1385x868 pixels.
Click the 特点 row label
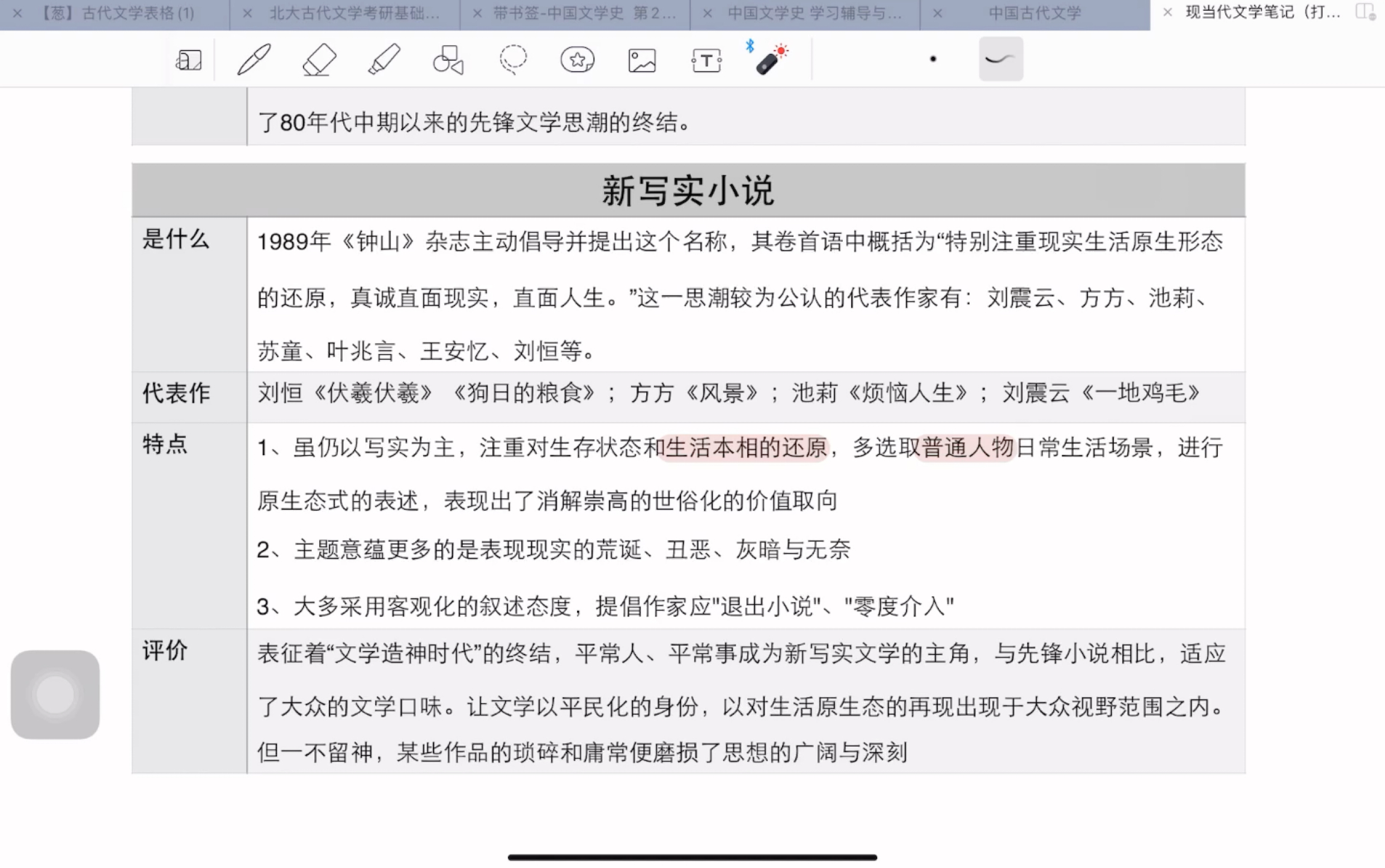(165, 445)
